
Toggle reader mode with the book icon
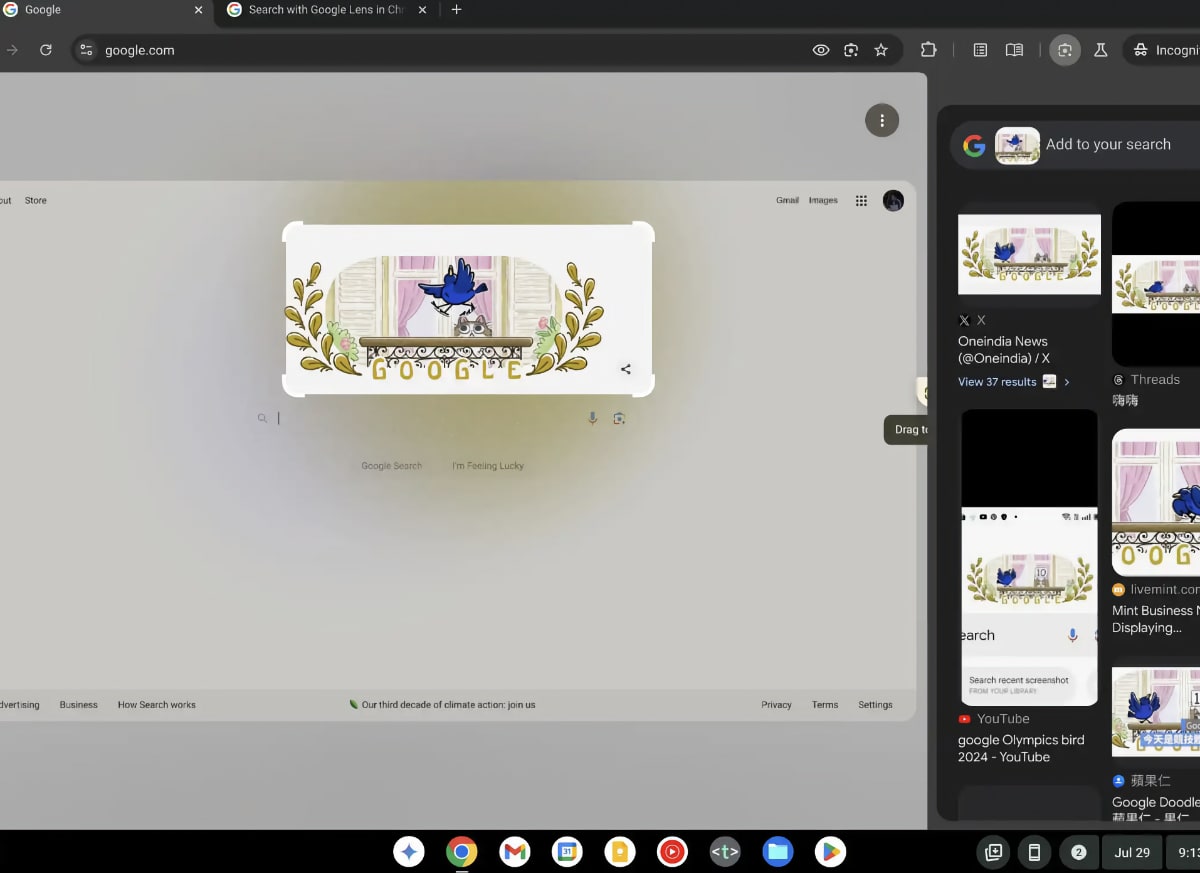(1014, 49)
